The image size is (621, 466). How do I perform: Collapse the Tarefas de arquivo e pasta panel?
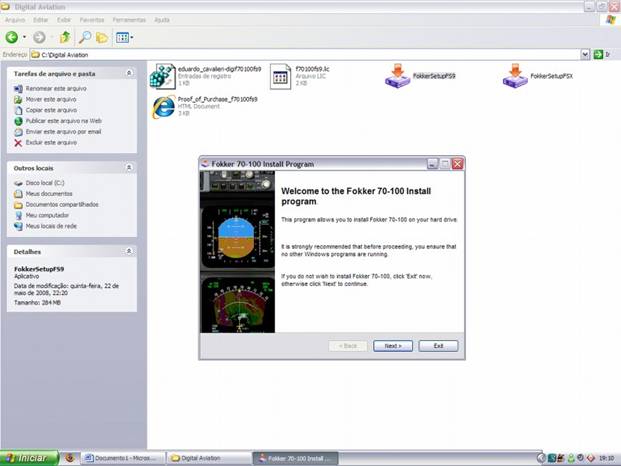pyautogui.click(x=129, y=73)
